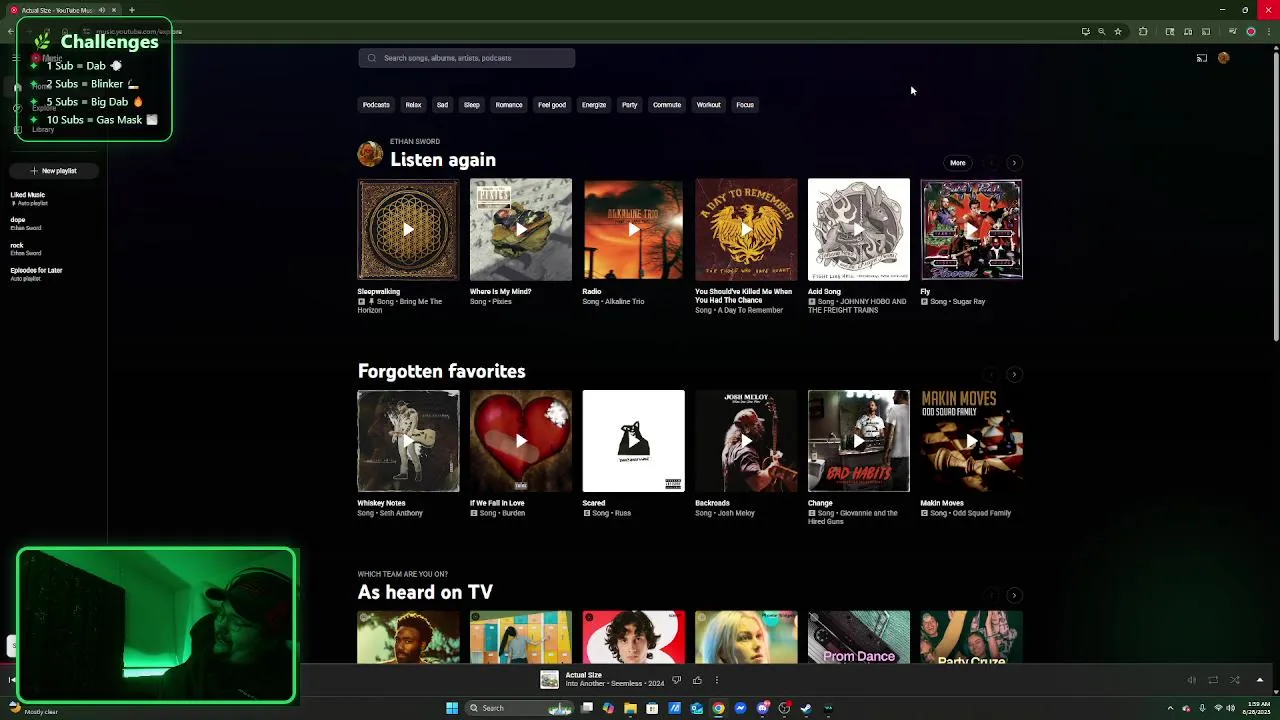
Task: Select the Sad mood chip
Action: point(442,105)
